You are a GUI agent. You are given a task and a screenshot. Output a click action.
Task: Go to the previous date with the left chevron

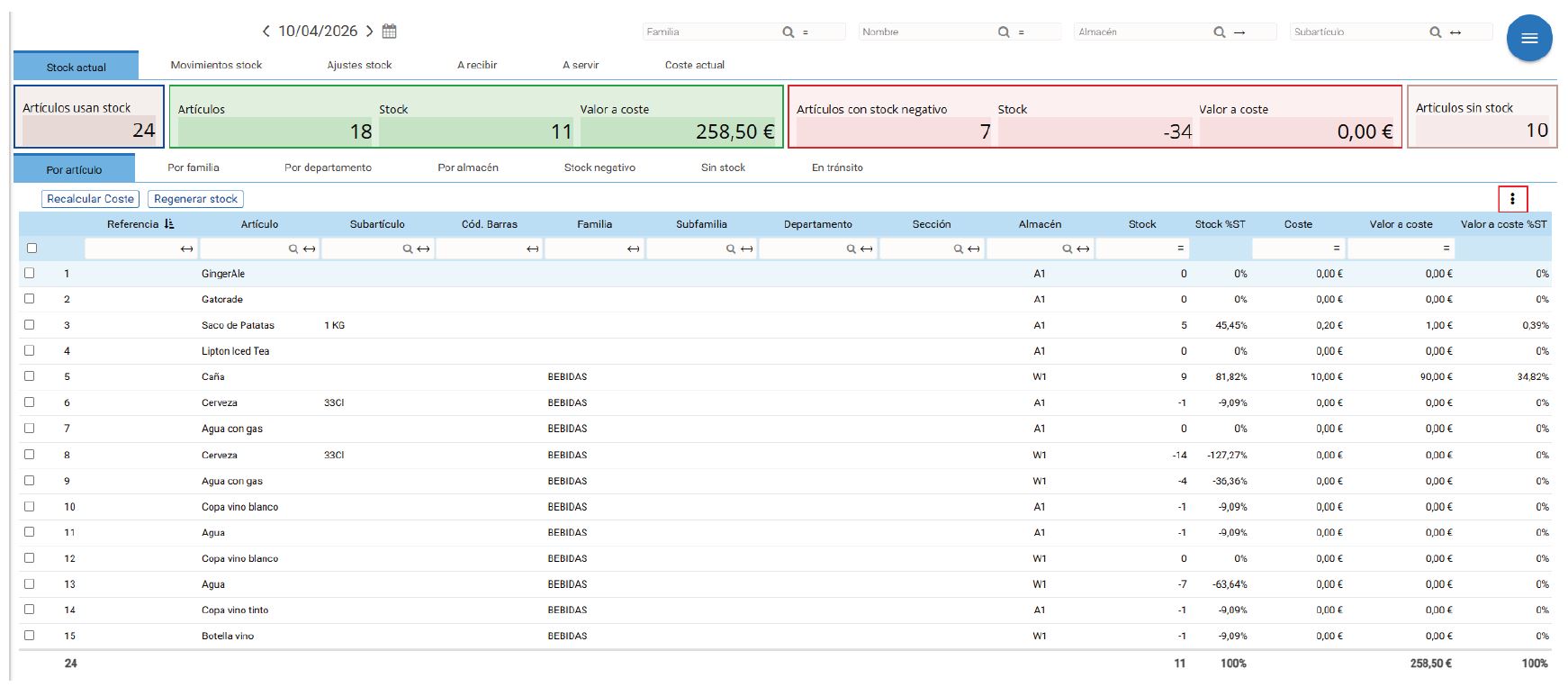[266, 32]
